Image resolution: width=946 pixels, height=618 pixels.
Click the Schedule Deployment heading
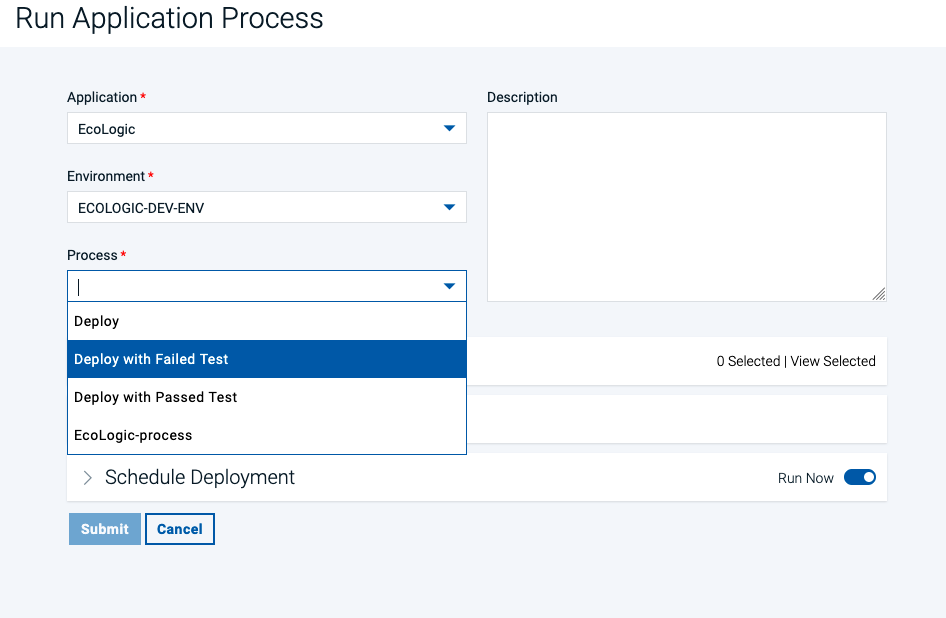(x=200, y=477)
